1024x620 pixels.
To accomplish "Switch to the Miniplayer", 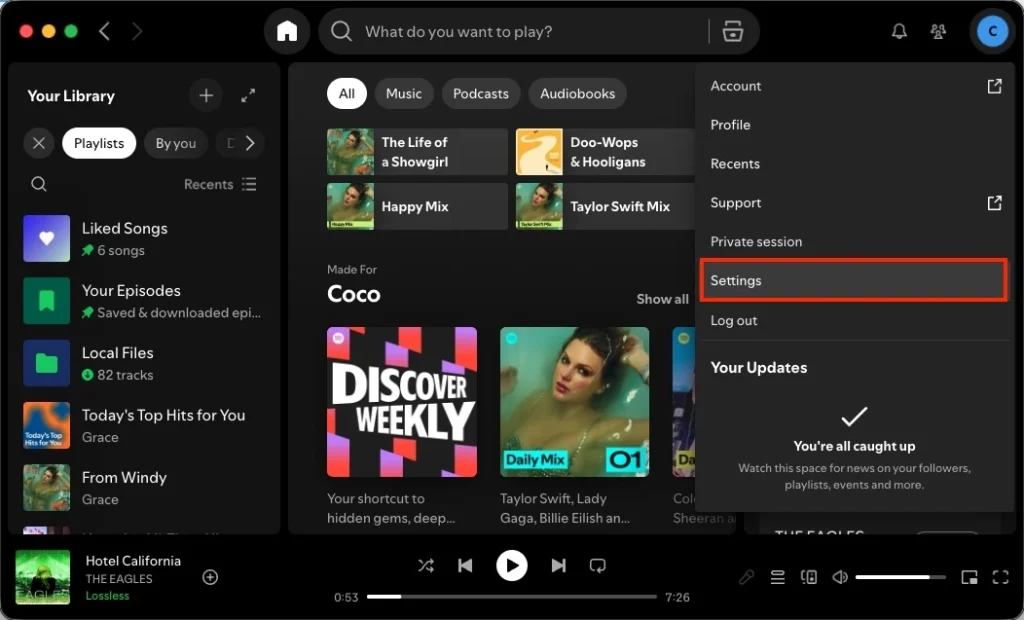I will point(967,577).
